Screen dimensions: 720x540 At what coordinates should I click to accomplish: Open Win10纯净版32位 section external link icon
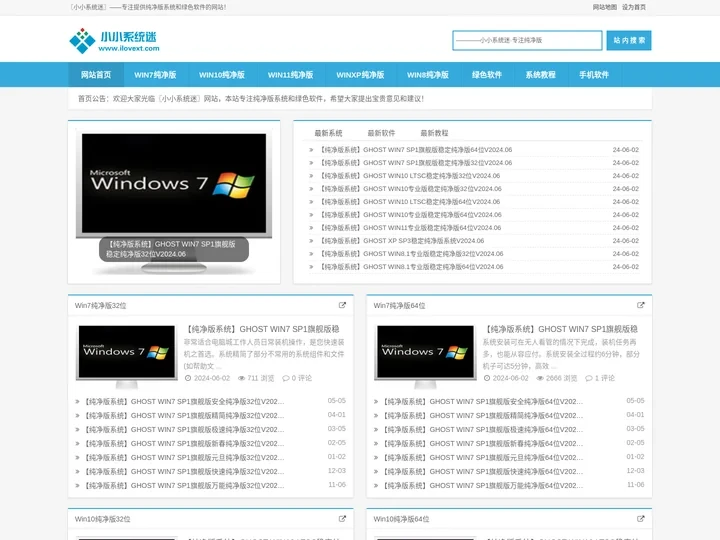click(342, 518)
